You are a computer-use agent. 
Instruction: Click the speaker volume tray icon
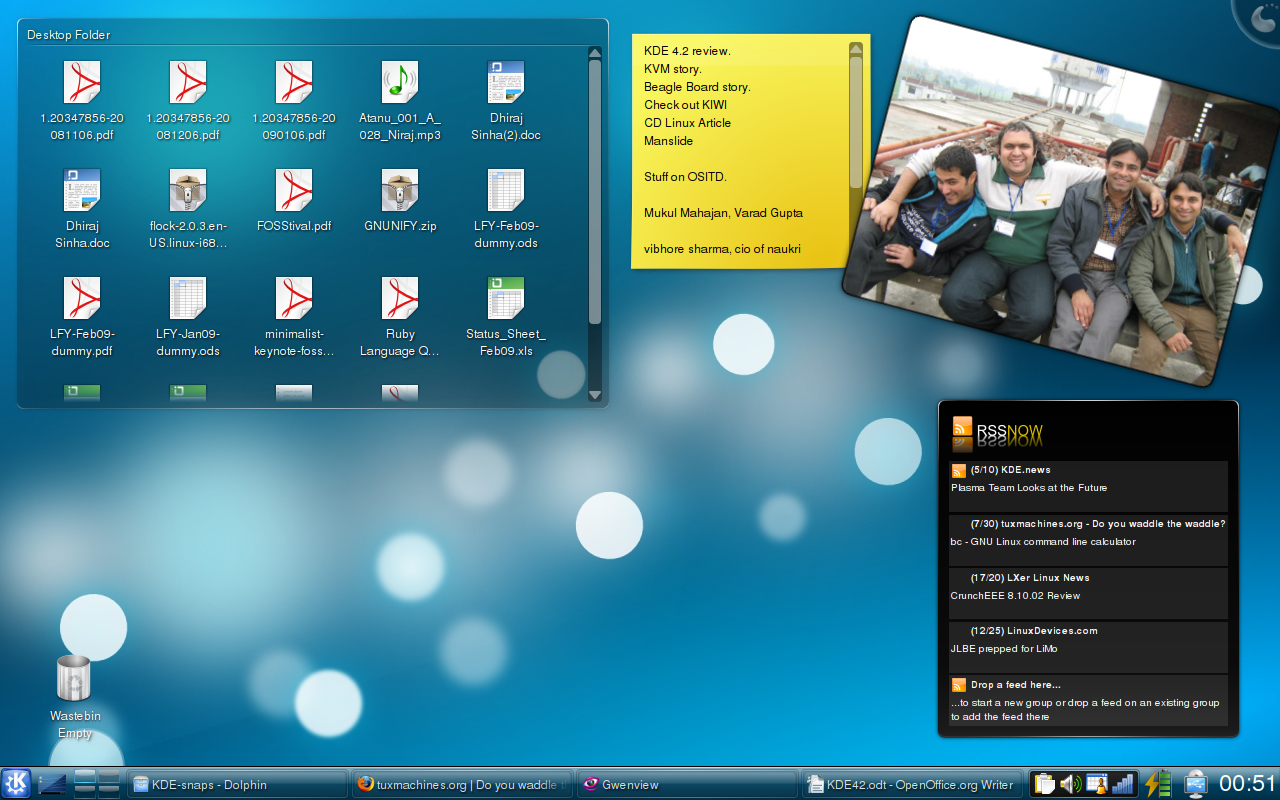(1070, 784)
